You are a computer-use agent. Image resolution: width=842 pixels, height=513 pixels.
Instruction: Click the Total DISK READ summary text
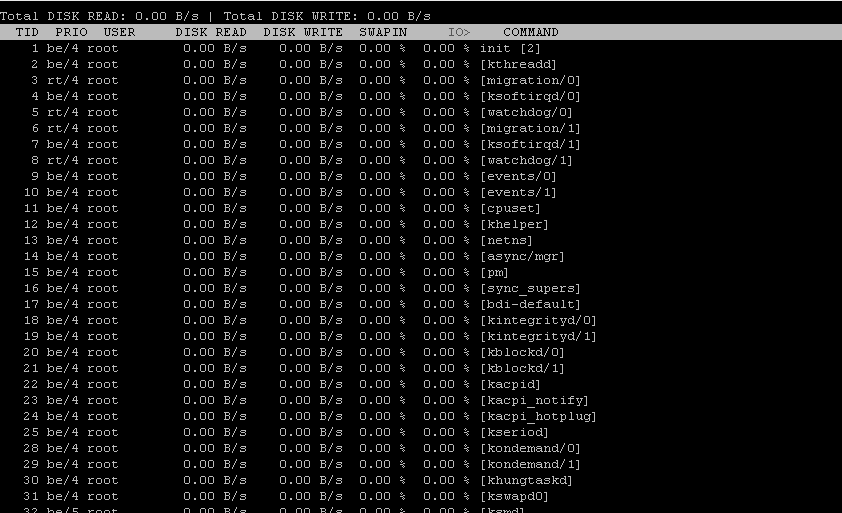(x=104, y=16)
